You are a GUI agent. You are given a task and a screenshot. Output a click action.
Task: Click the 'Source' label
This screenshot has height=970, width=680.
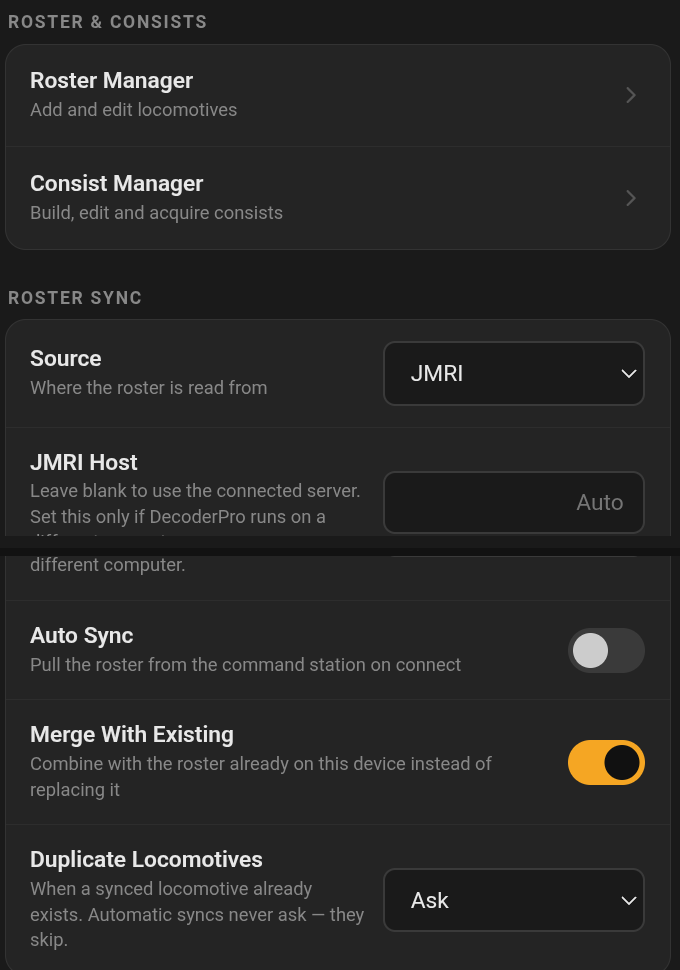pos(66,358)
